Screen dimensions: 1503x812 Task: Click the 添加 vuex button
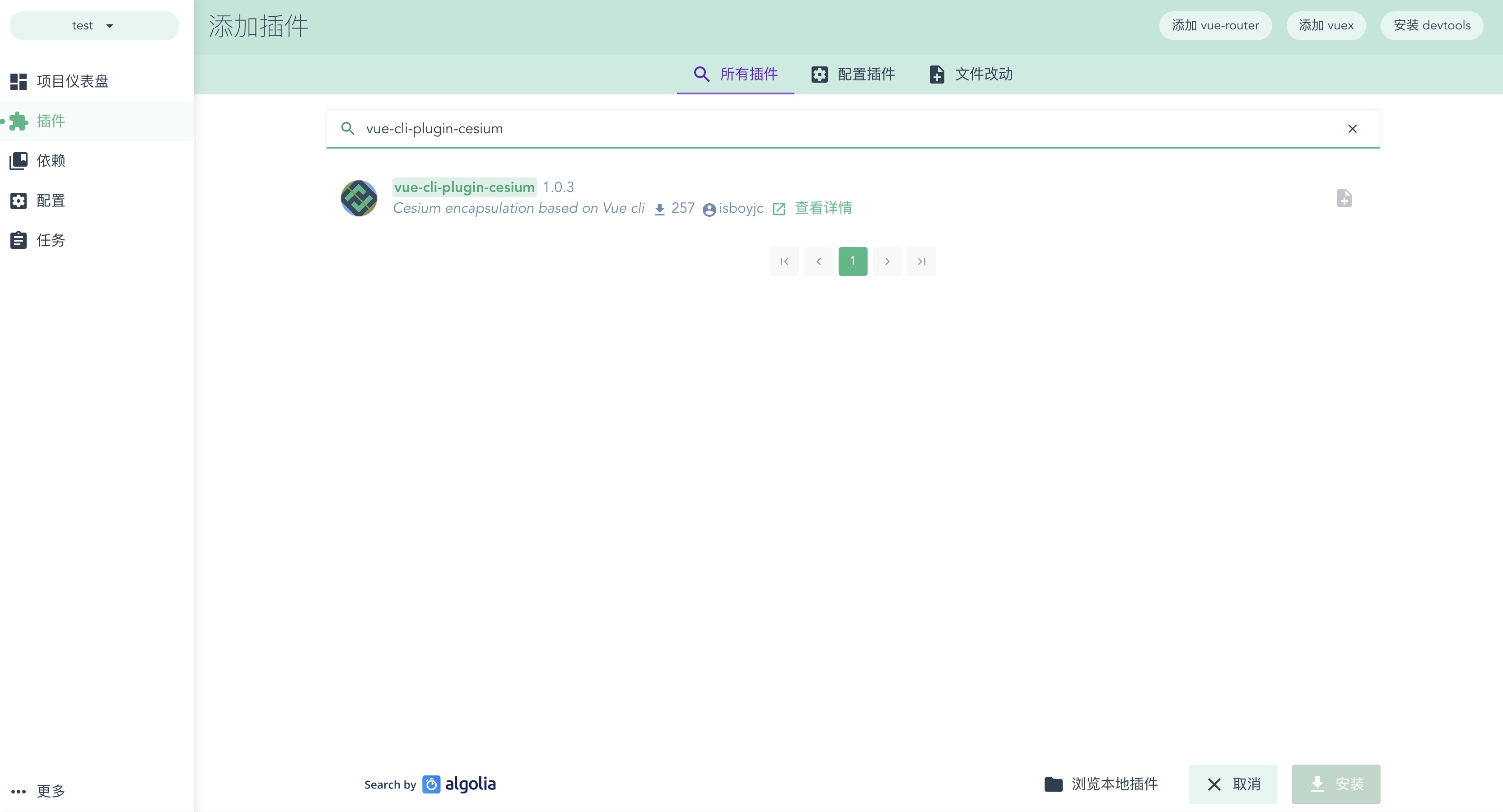coord(1326,26)
